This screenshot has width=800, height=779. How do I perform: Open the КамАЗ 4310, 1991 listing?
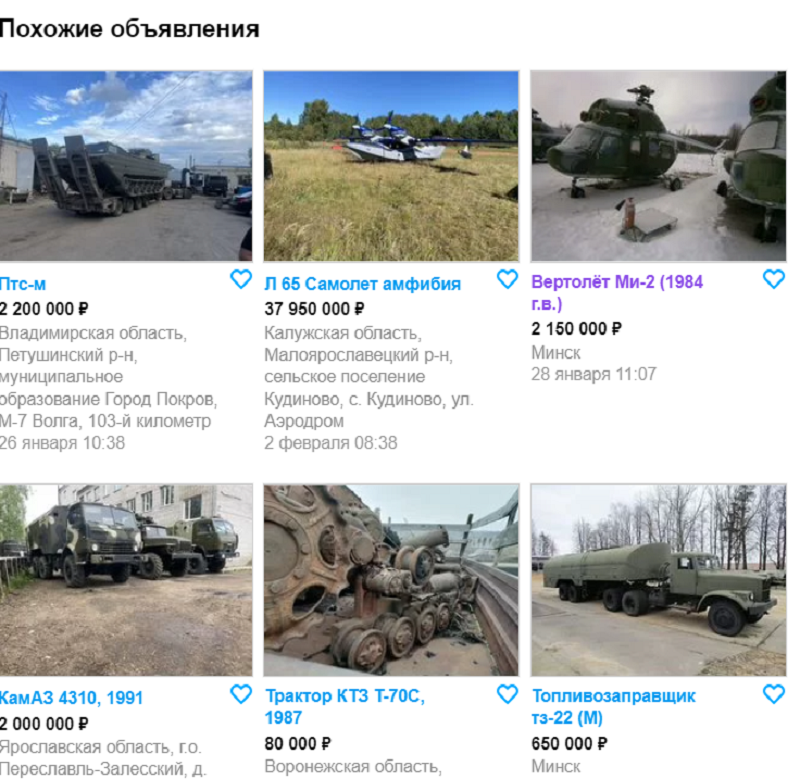point(71,698)
